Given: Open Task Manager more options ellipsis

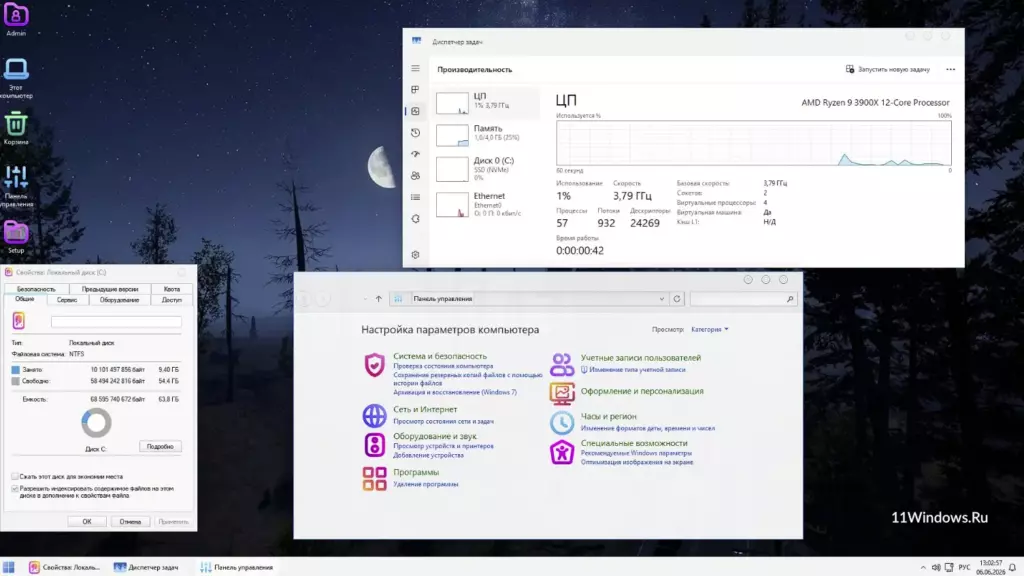Looking at the screenshot, I should [950, 69].
